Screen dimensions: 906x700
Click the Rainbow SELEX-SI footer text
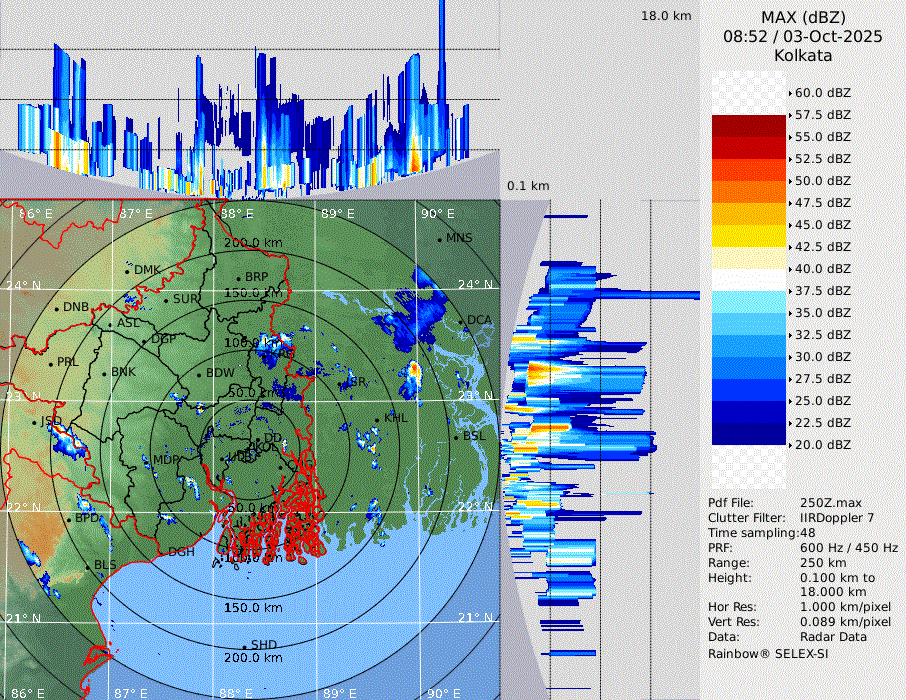pyautogui.click(x=768, y=653)
